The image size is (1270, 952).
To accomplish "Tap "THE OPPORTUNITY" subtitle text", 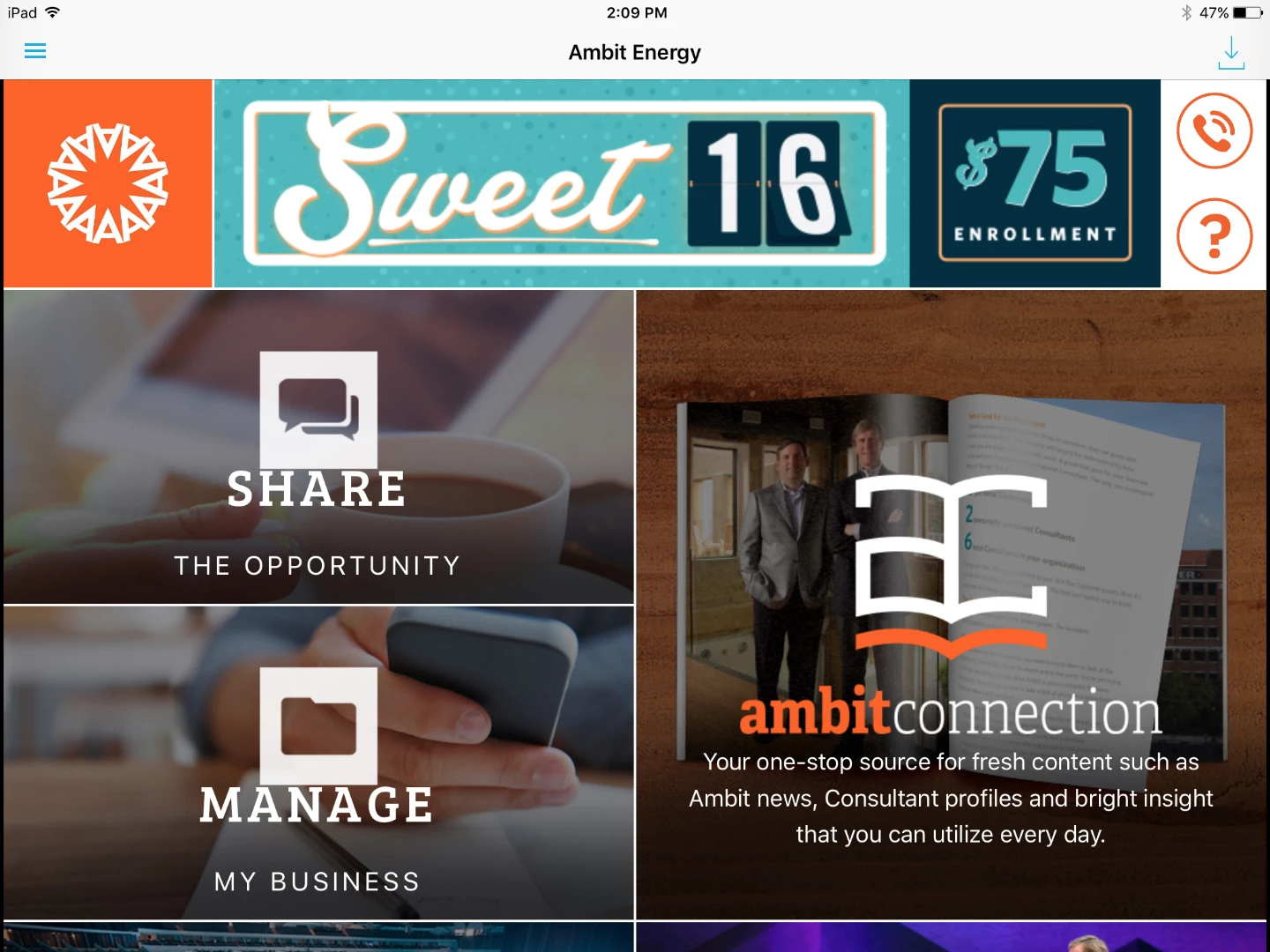I will point(317,566).
